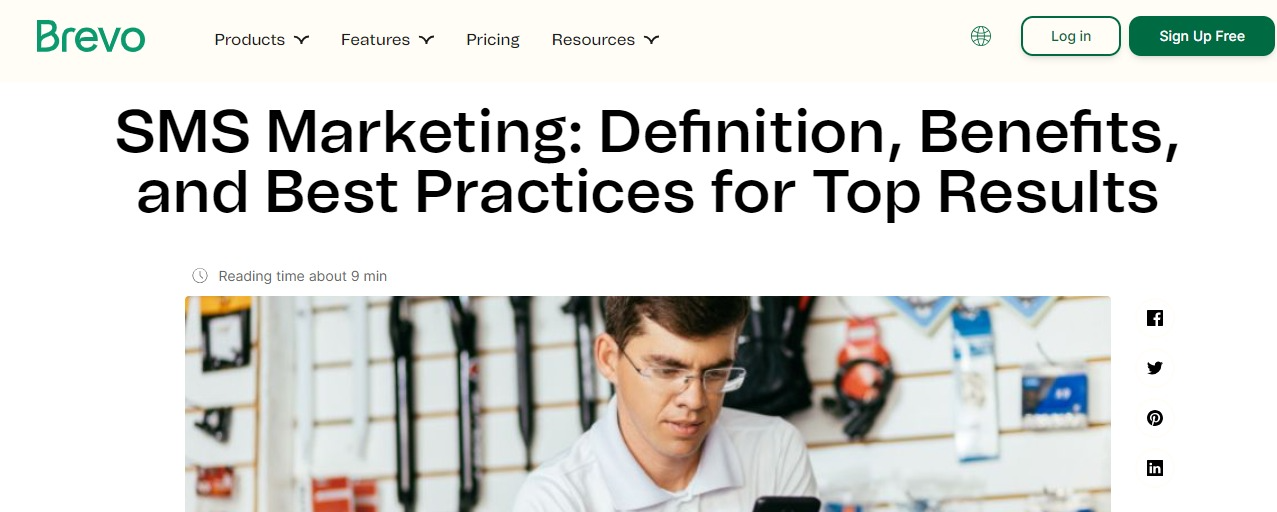Pin article on Pinterest
Image resolution: width=1277 pixels, height=512 pixels.
1155,418
